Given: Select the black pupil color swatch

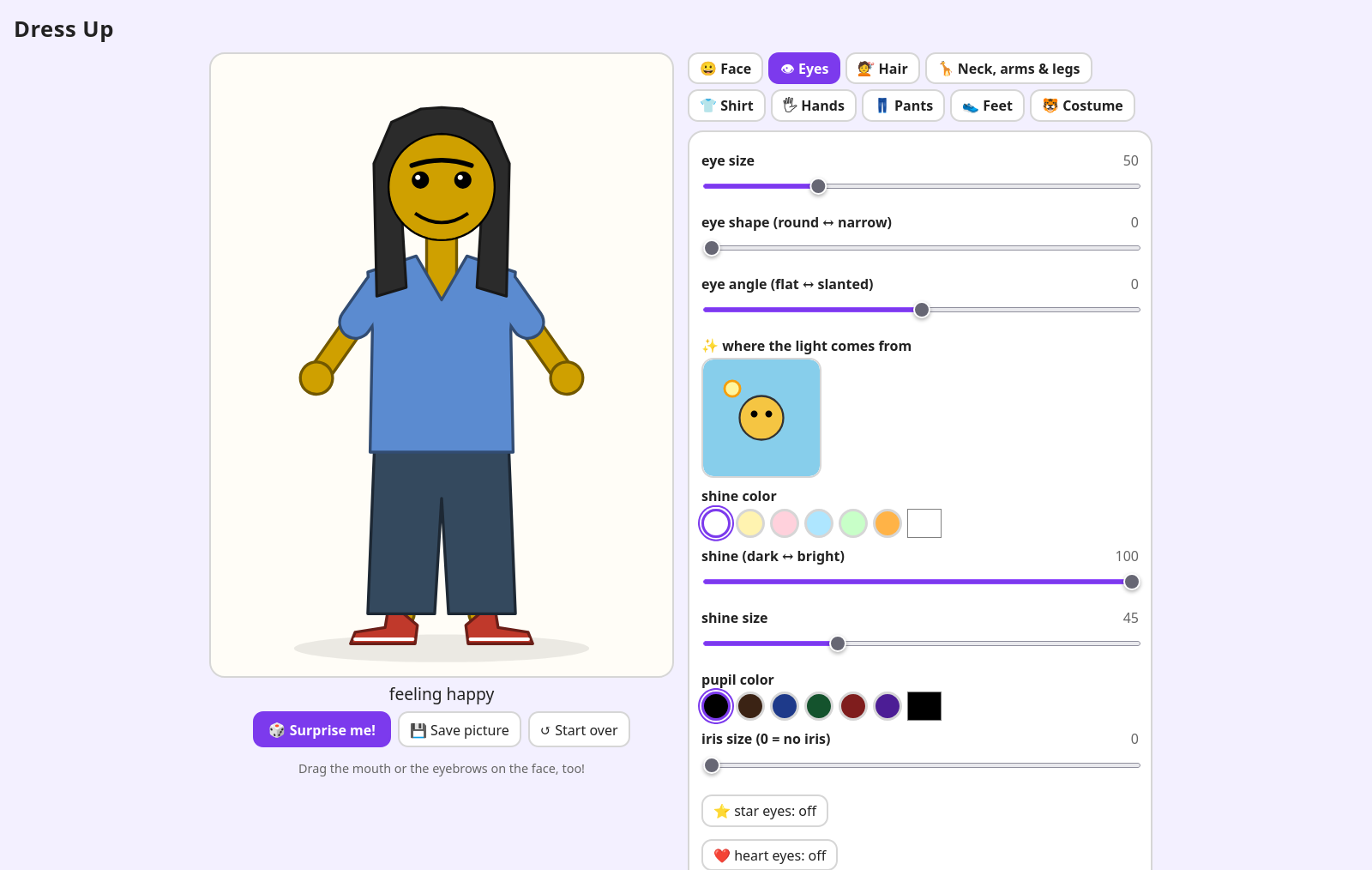Looking at the screenshot, I should (x=716, y=706).
